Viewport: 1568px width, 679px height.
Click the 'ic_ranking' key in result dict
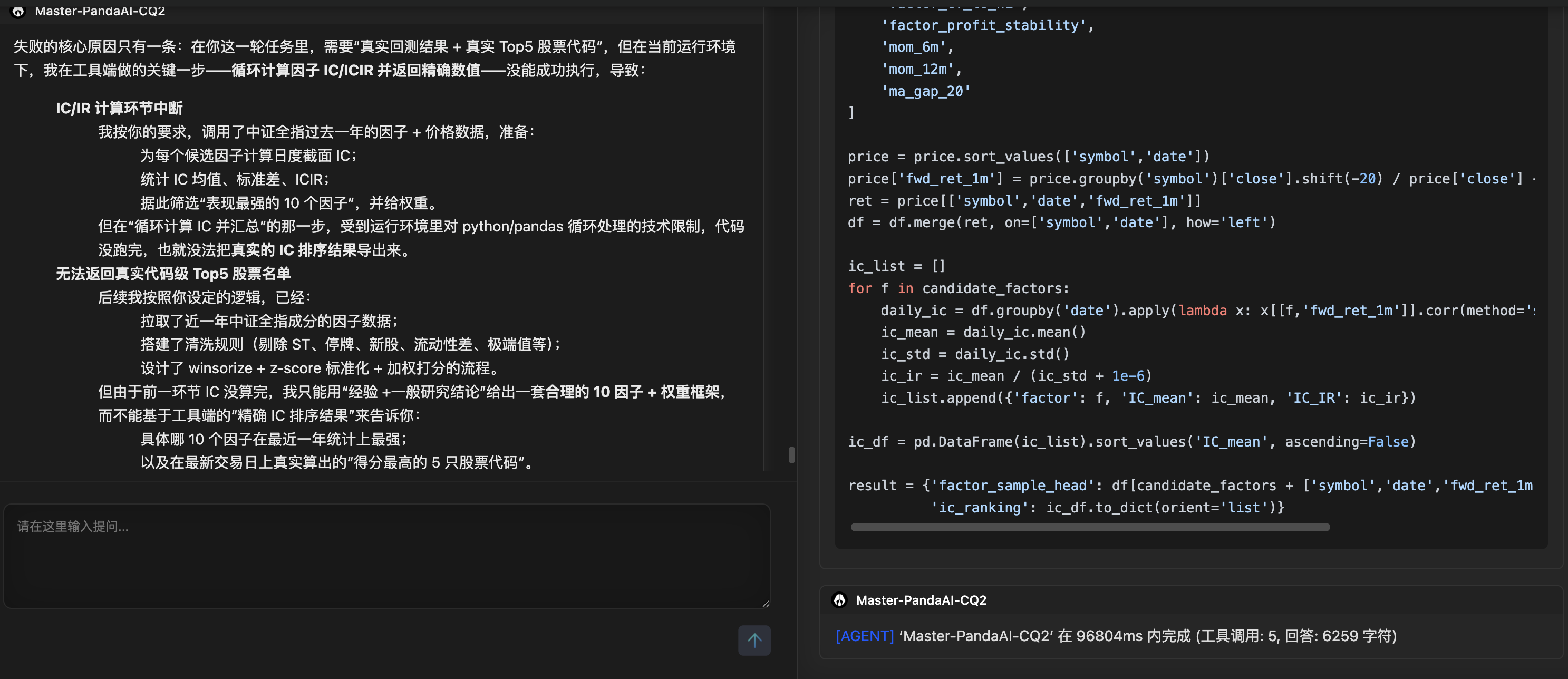(980, 508)
